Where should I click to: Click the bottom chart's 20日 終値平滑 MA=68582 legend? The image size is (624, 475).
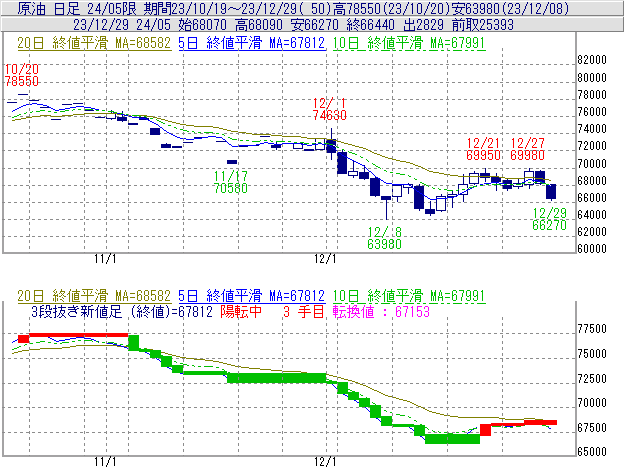pyautogui.click(x=94, y=296)
